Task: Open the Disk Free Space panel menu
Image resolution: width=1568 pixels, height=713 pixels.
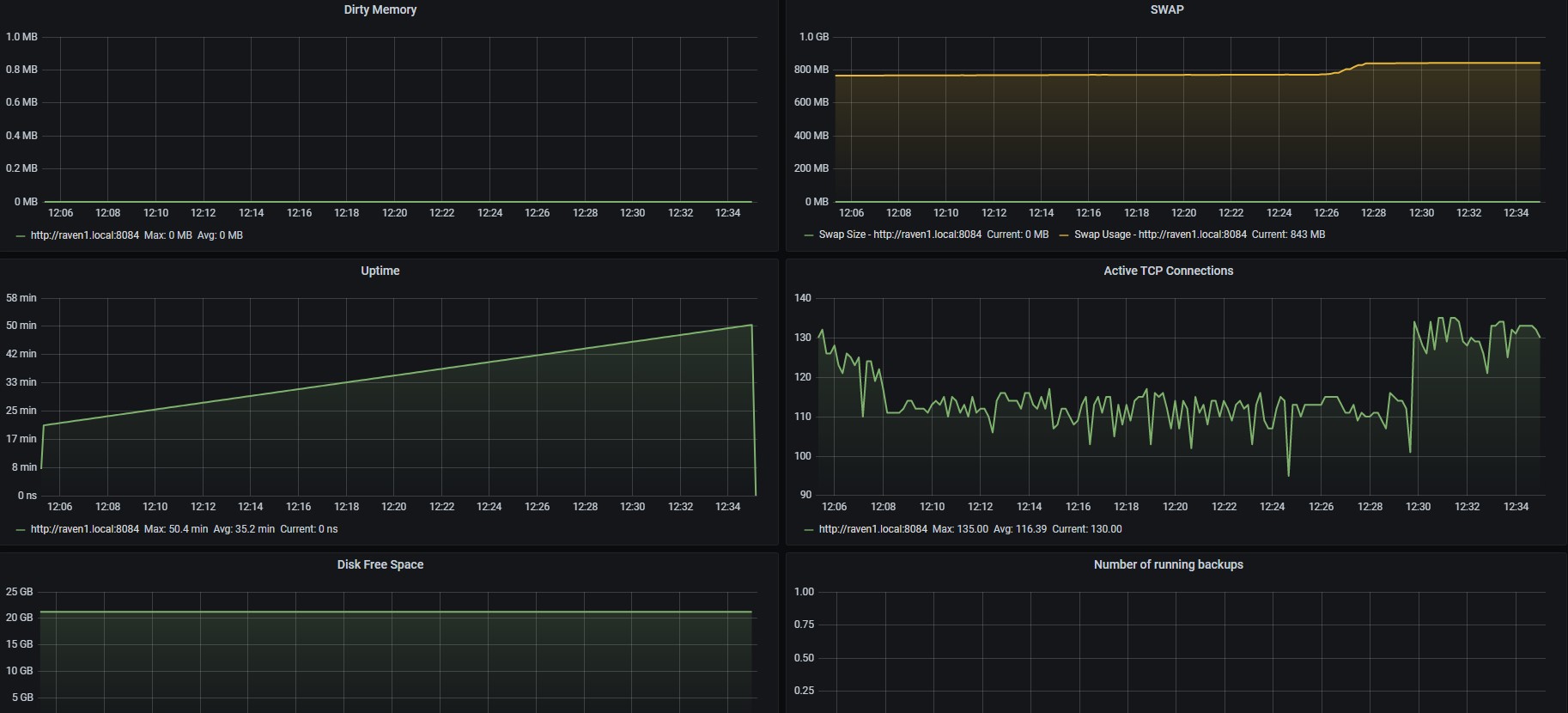Action: point(380,564)
